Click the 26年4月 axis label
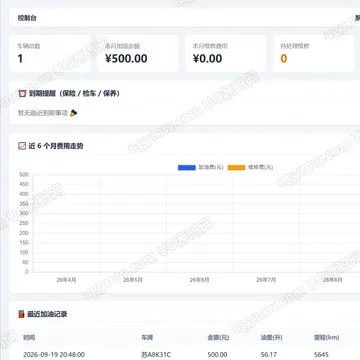The width and height of the screenshot is (360, 360). [66, 280]
